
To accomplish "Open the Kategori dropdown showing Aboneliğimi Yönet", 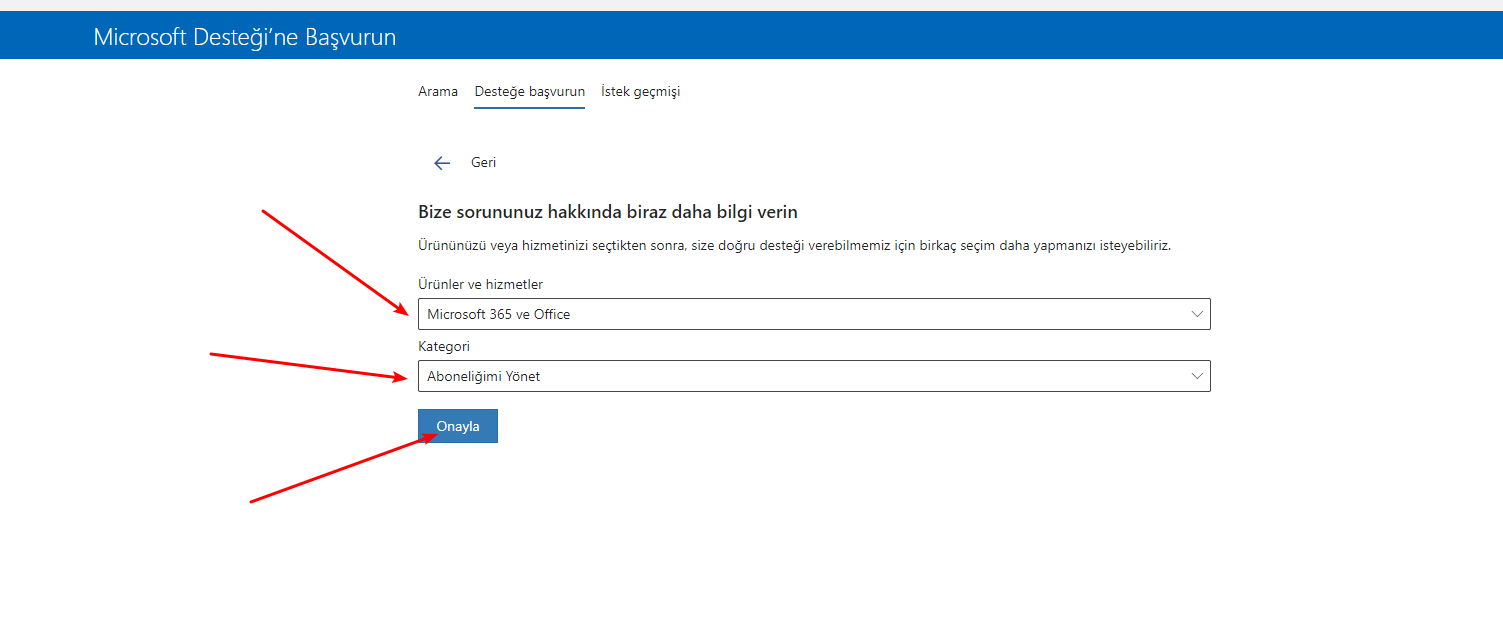I will click(814, 376).
